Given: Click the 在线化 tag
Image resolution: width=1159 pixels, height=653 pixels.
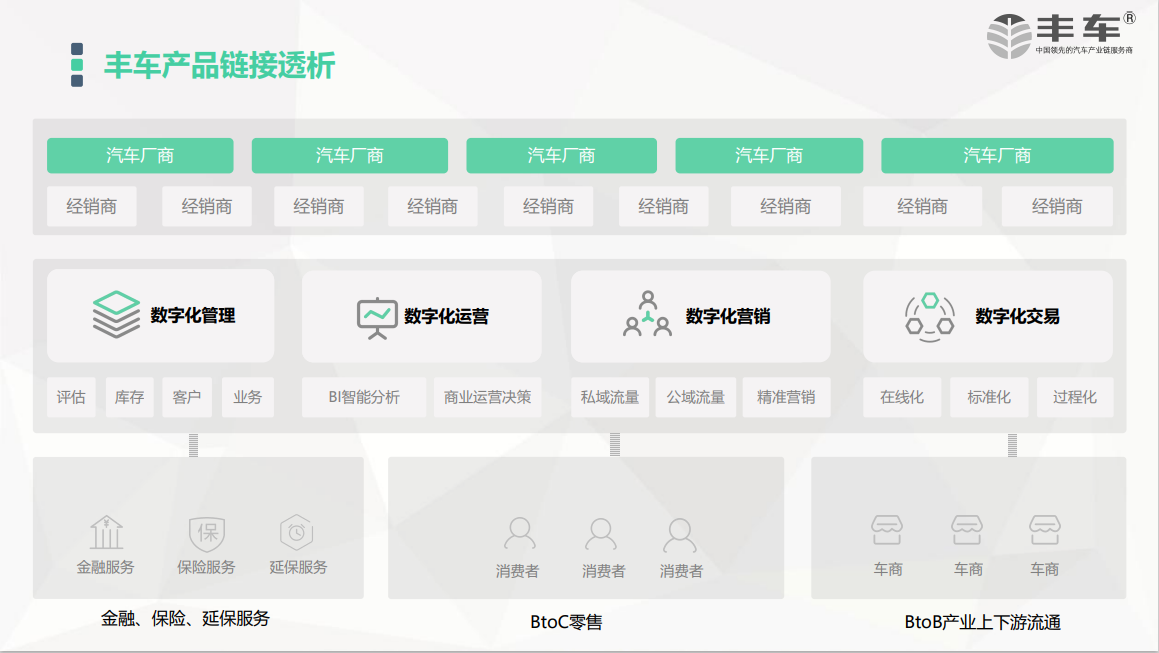Looking at the screenshot, I should click(902, 397).
